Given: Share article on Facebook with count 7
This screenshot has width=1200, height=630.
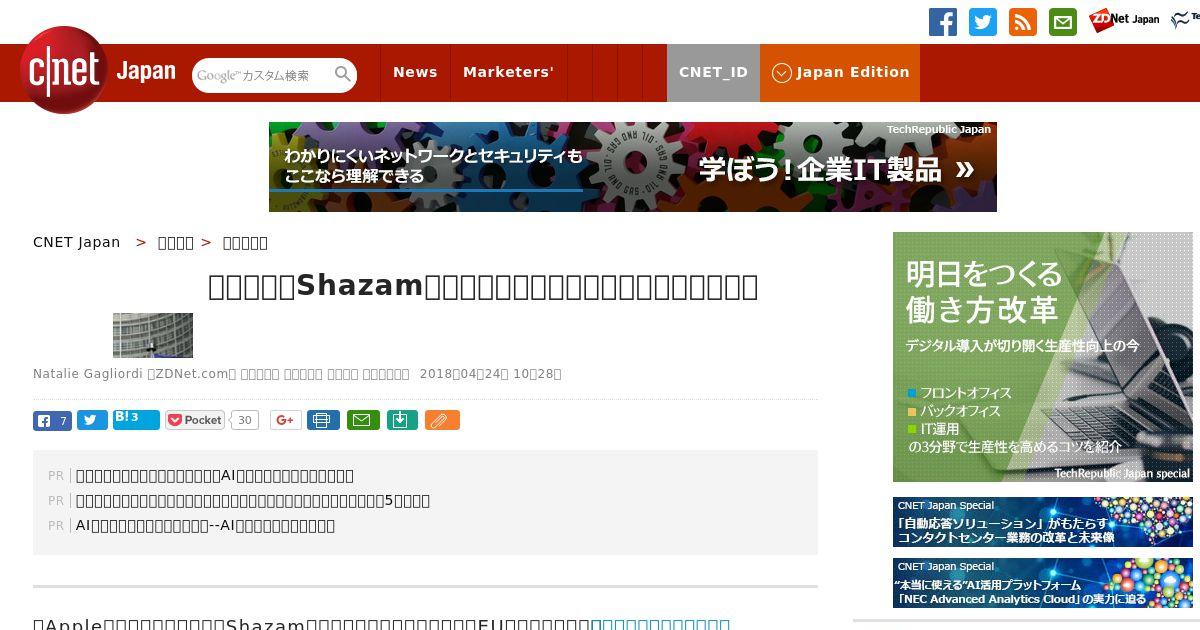Looking at the screenshot, I should pos(52,420).
